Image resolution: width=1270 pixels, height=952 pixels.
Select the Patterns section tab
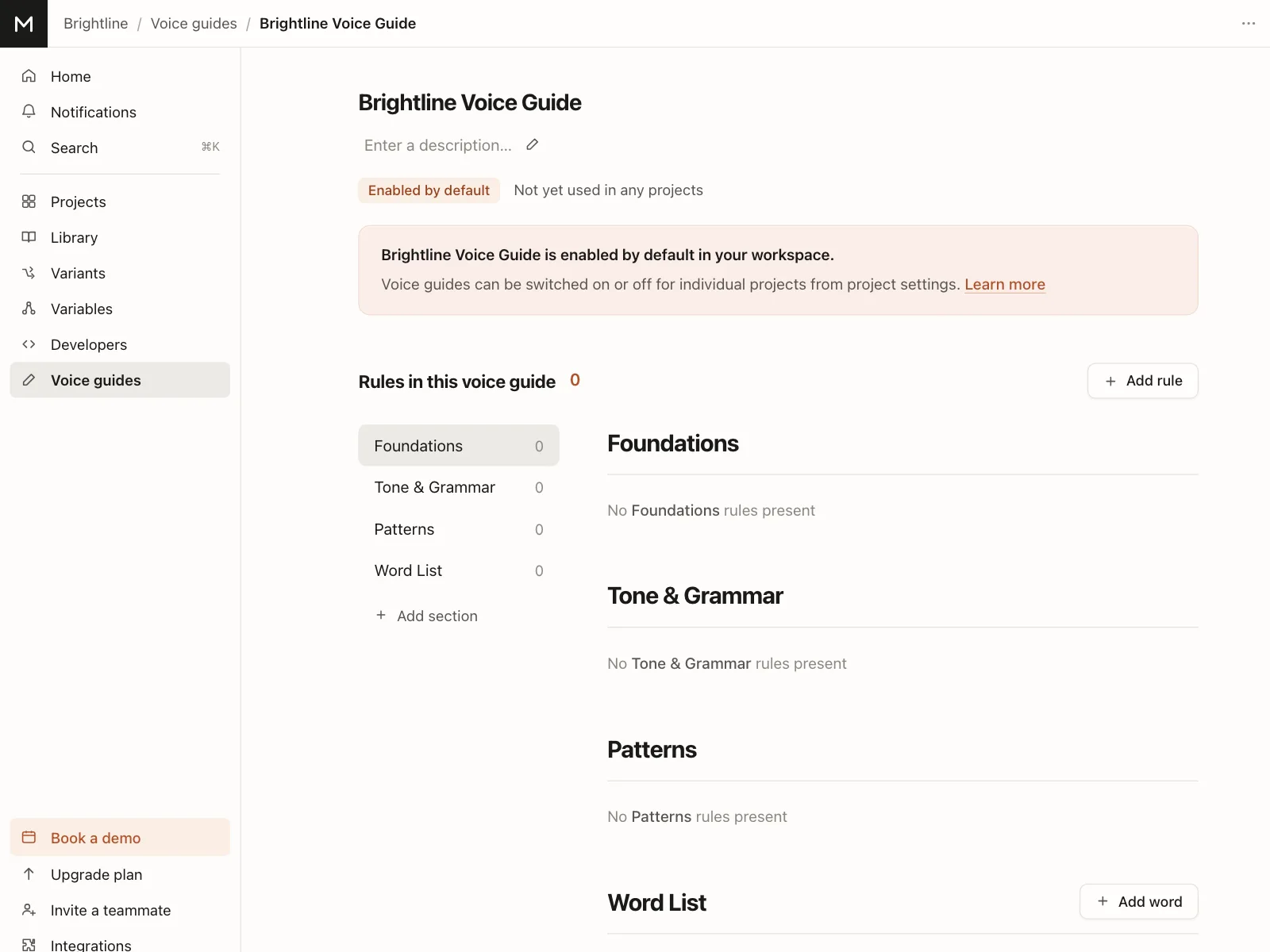[459, 529]
